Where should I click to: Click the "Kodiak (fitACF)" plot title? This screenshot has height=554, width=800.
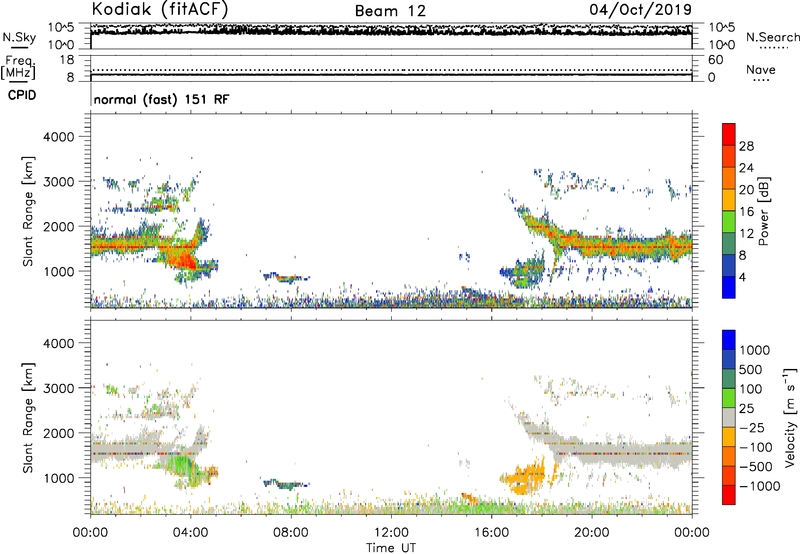tap(160, 9)
